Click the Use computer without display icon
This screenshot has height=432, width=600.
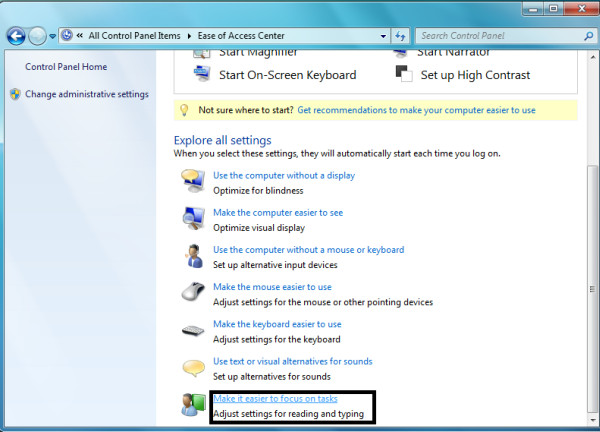[x=193, y=181]
